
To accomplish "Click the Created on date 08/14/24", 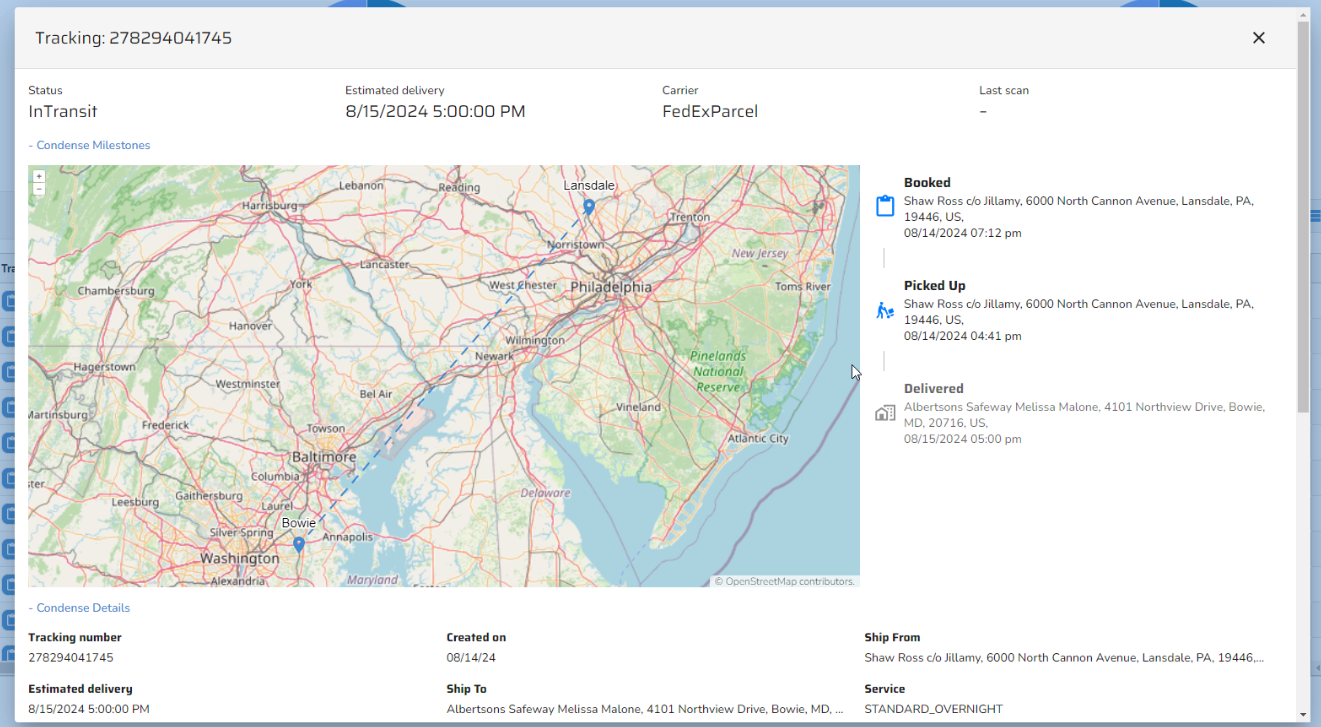I will pyautogui.click(x=470, y=658).
